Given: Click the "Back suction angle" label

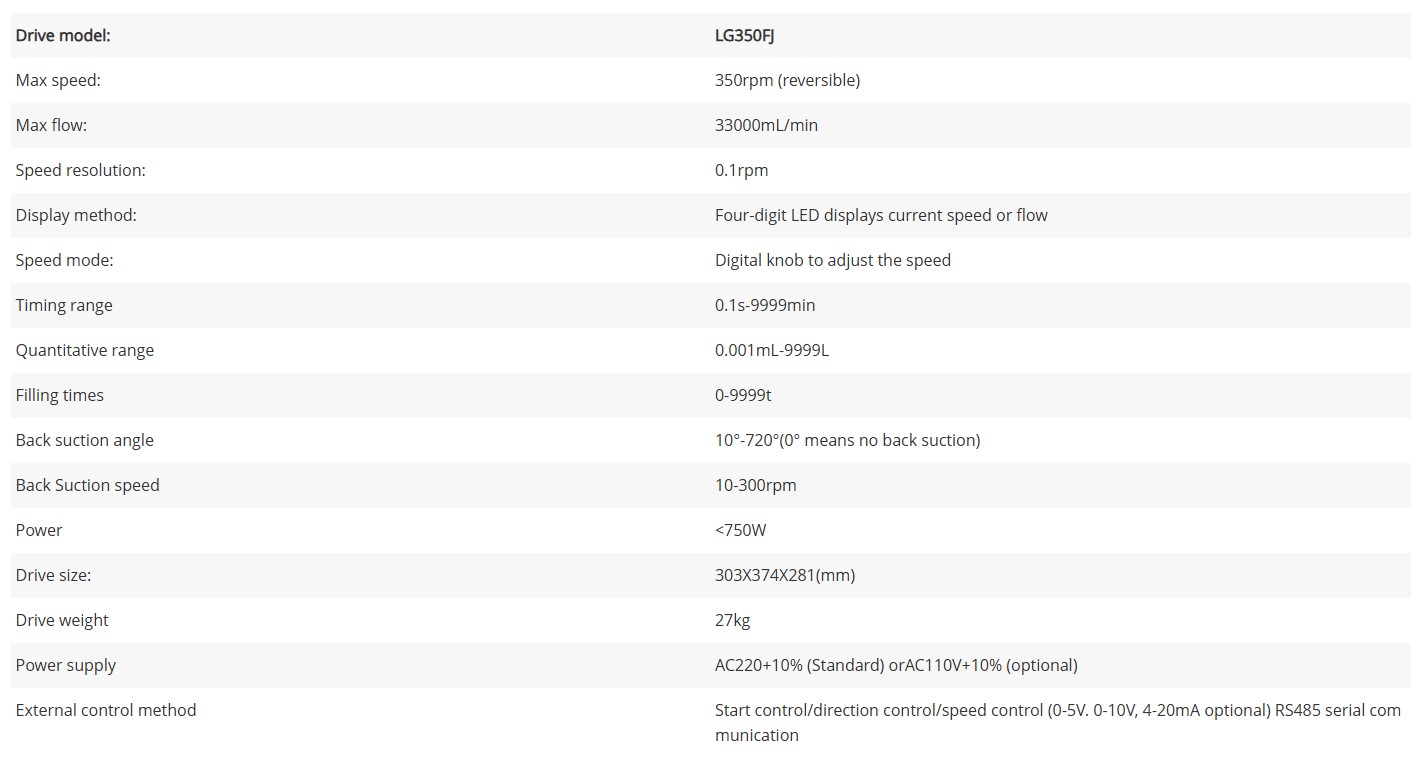Looking at the screenshot, I should [84, 440].
